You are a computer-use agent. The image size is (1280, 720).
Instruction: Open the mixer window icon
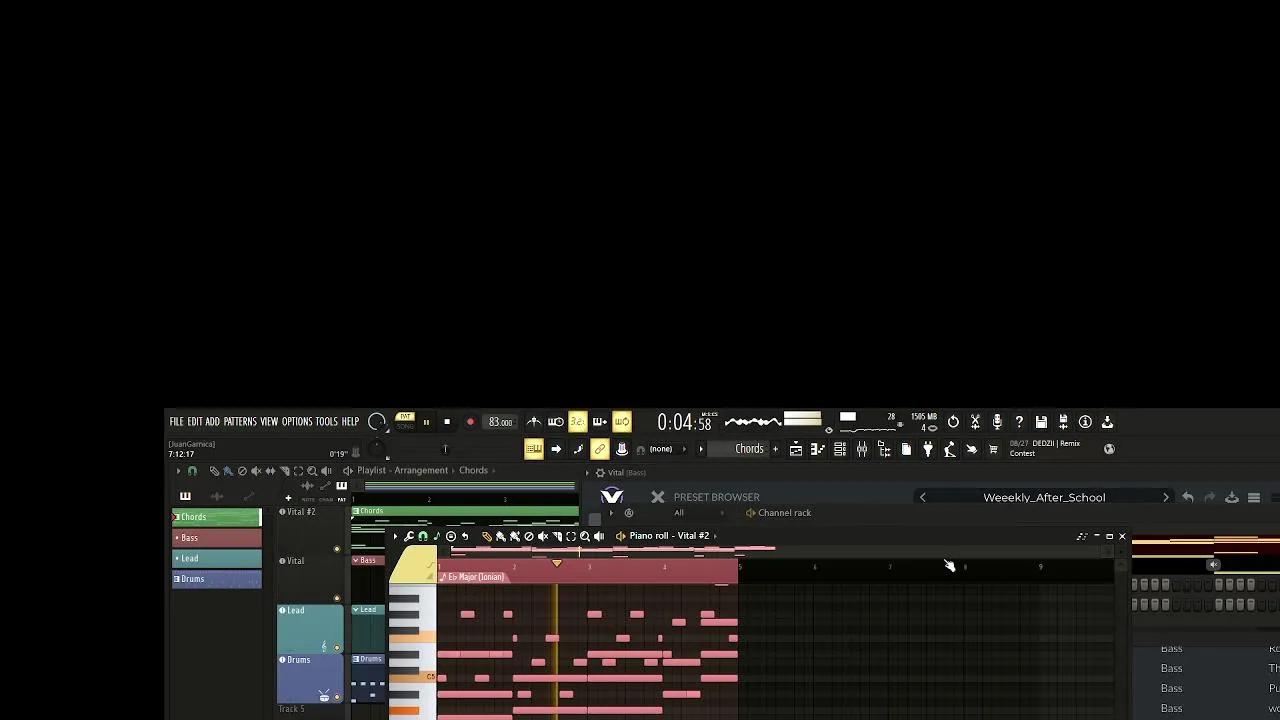click(x=862, y=449)
